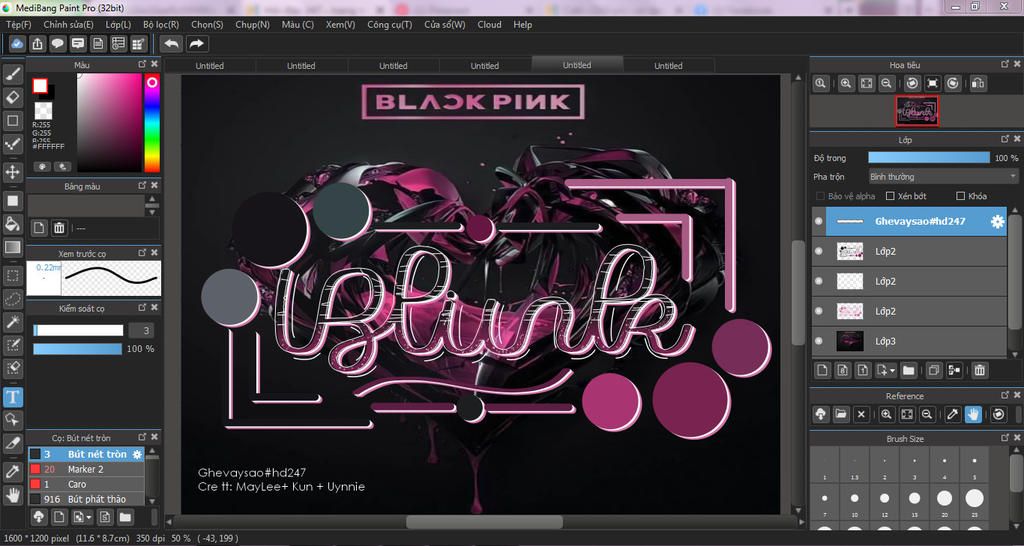Close the Xem trước cọ panel

(x=154, y=252)
